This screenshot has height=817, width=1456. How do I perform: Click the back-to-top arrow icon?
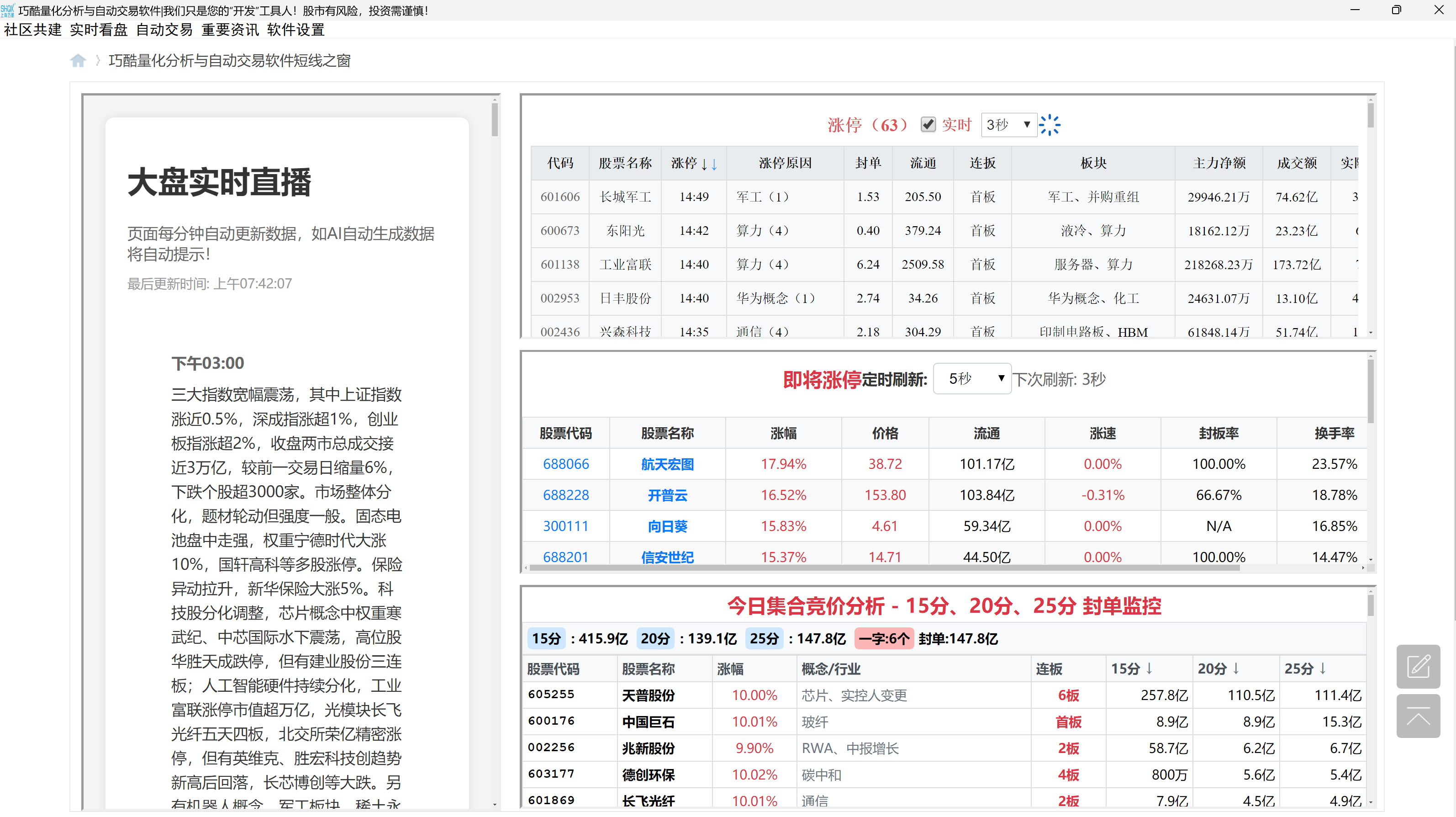coord(1418,716)
